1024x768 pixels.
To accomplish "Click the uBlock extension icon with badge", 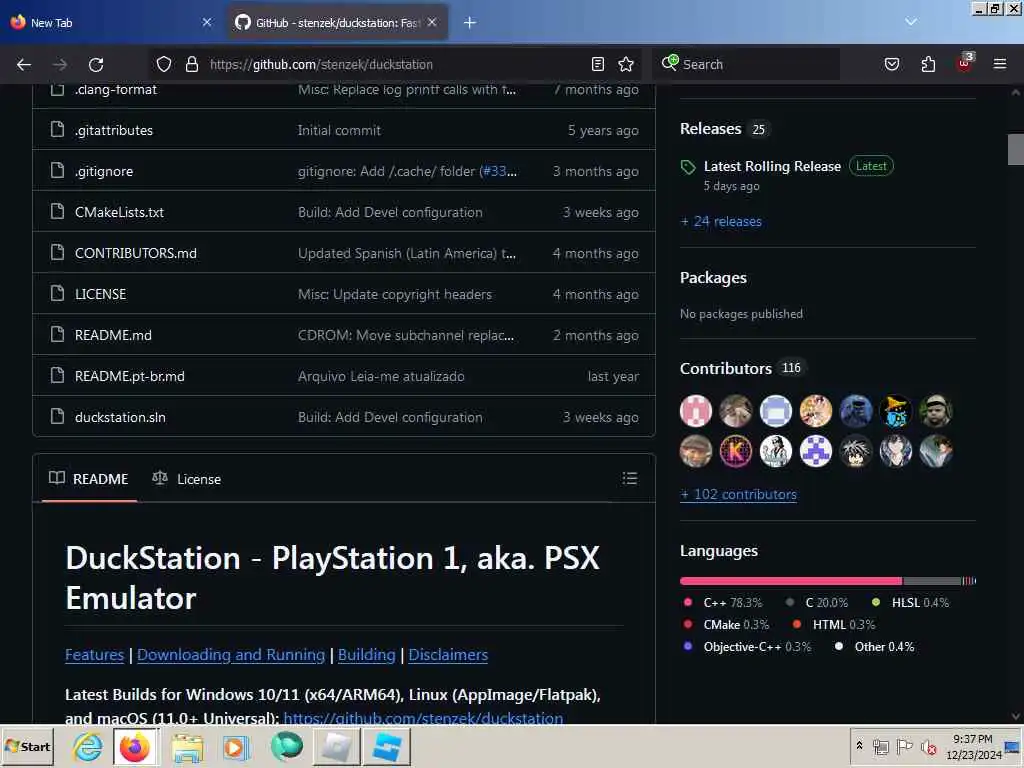I will [965, 63].
